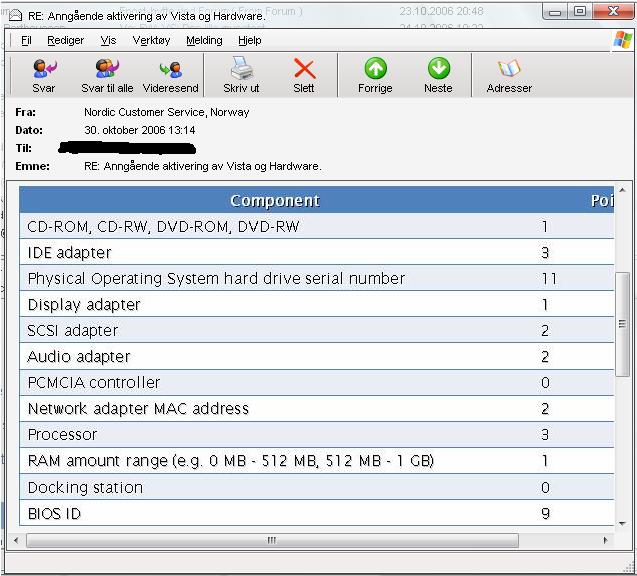
Task: Select the 'Network adapter MAC address' row
Action: [x=316, y=408]
